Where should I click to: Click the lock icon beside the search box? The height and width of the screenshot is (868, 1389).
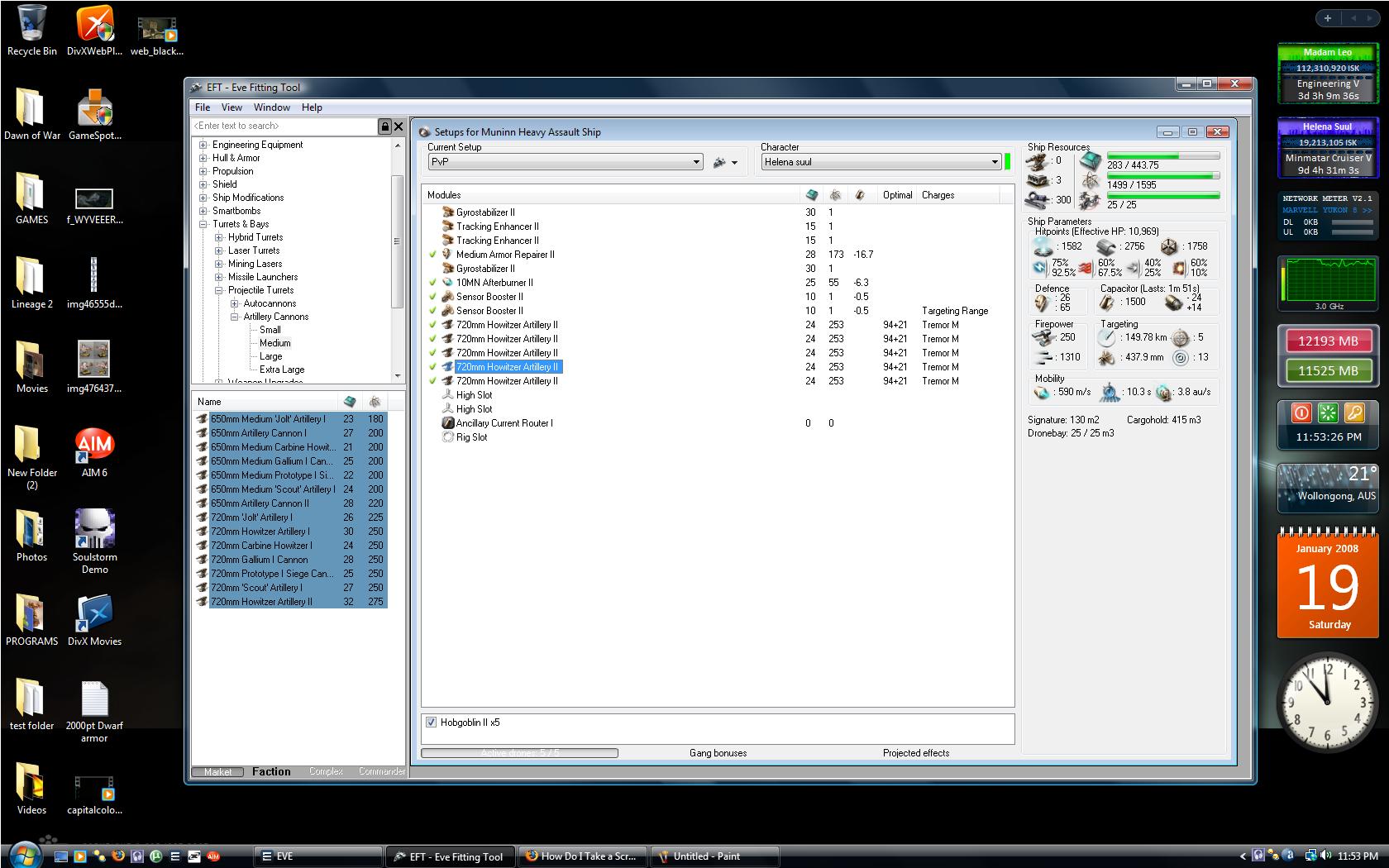tap(384, 126)
